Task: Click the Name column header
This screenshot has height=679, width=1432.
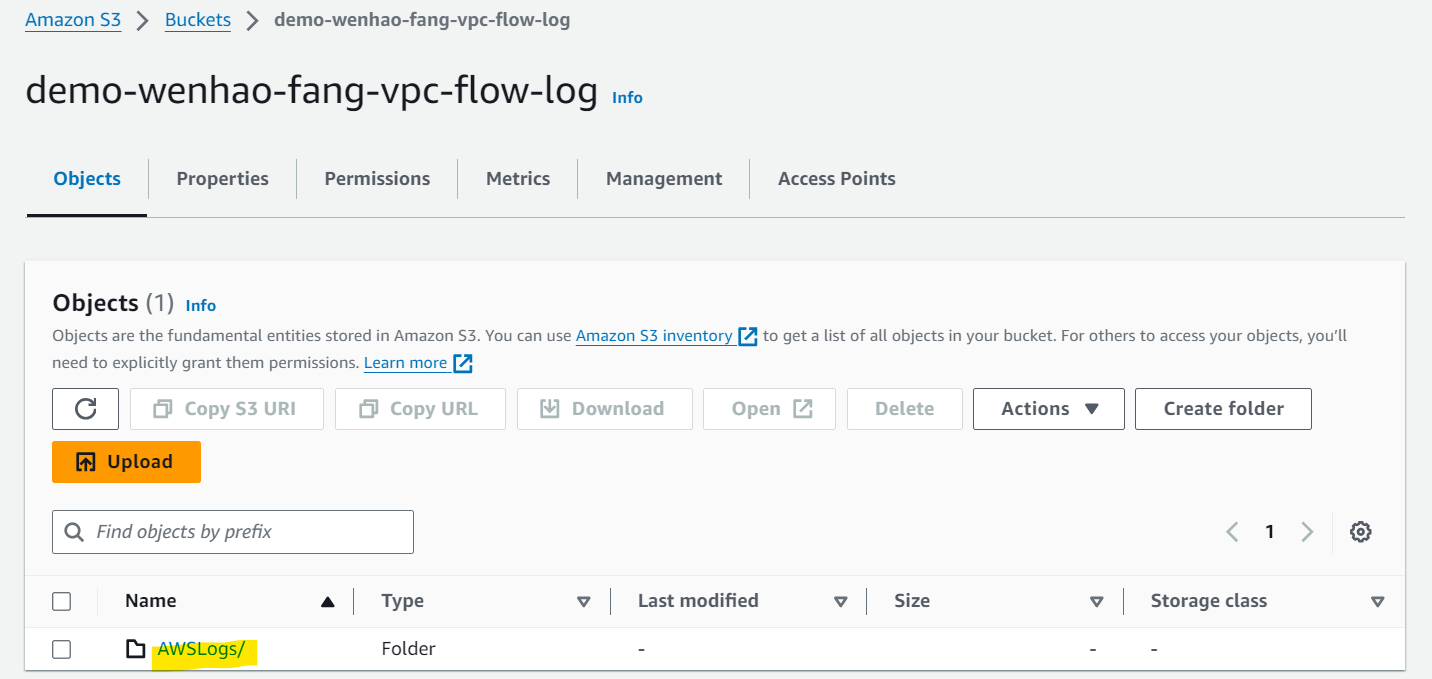Action: click(151, 601)
